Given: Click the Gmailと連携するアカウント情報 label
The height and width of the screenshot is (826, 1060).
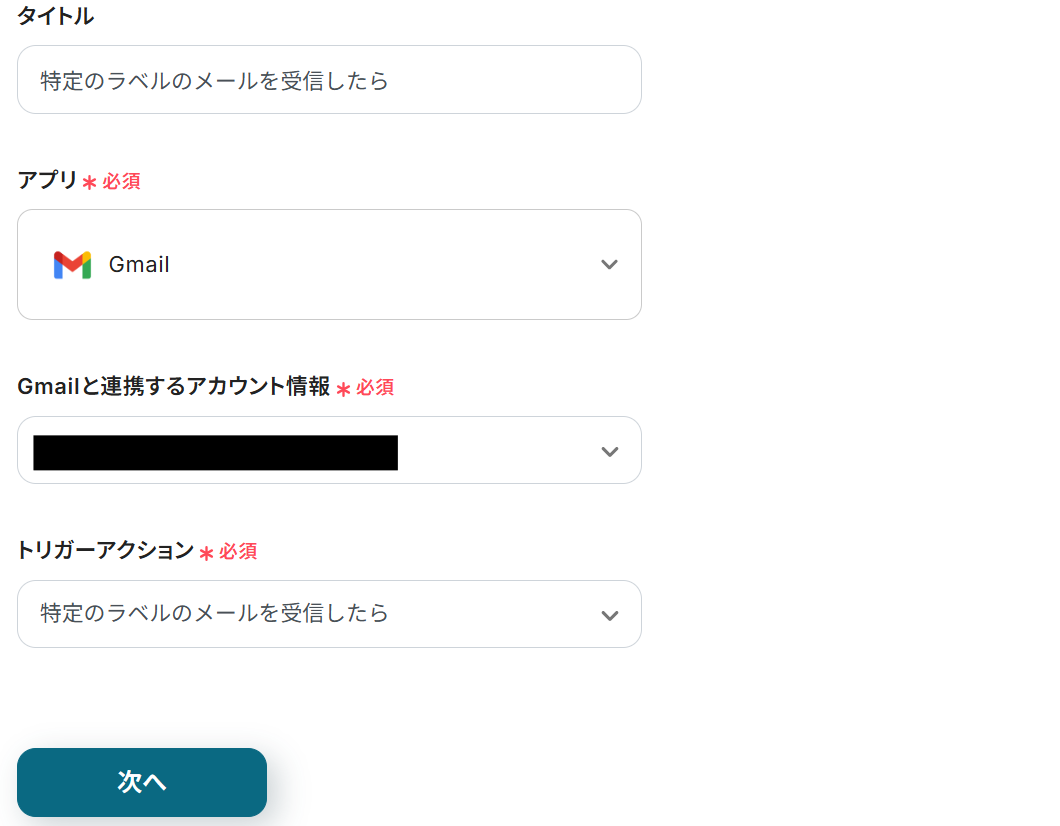Looking at the screenshot, I should [173, 387].
